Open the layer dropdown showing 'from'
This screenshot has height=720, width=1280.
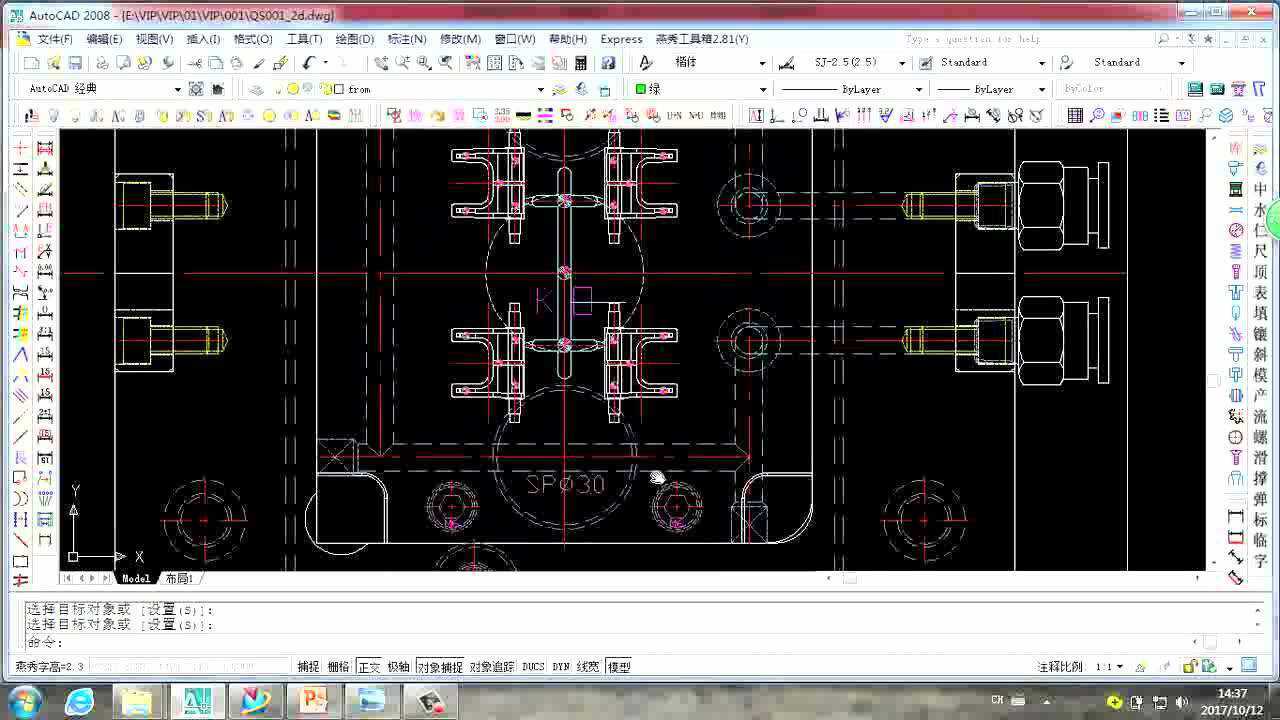[540, 89]
